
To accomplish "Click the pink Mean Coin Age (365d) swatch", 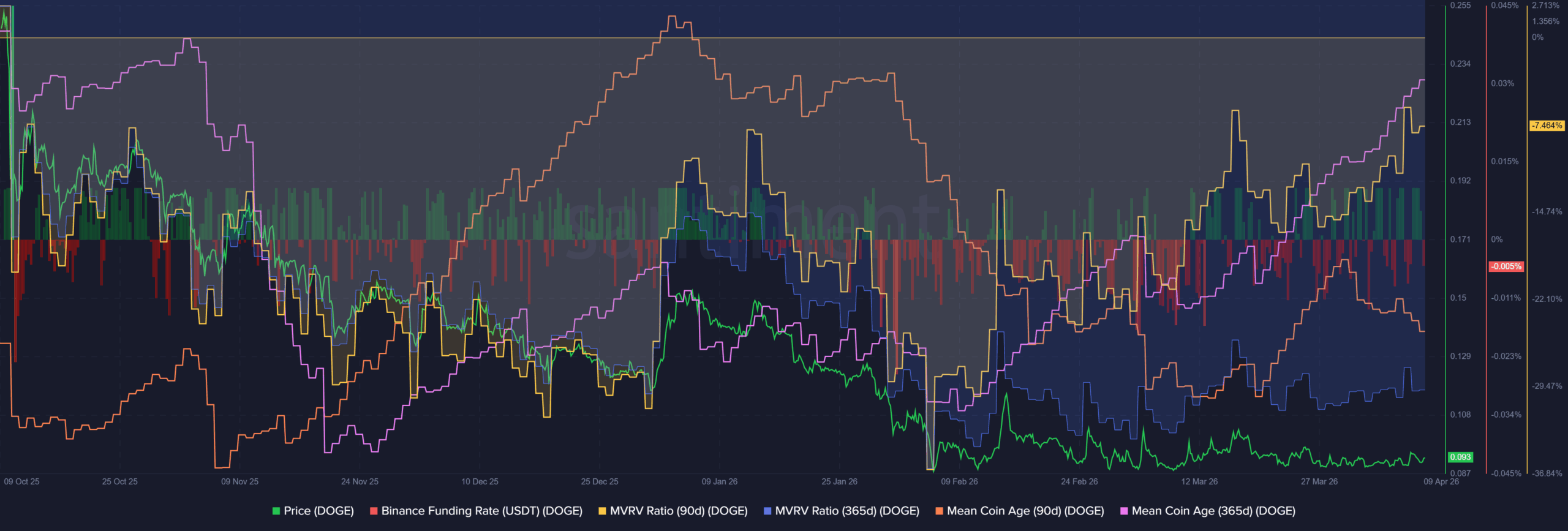I will [x=1124, y=511].
